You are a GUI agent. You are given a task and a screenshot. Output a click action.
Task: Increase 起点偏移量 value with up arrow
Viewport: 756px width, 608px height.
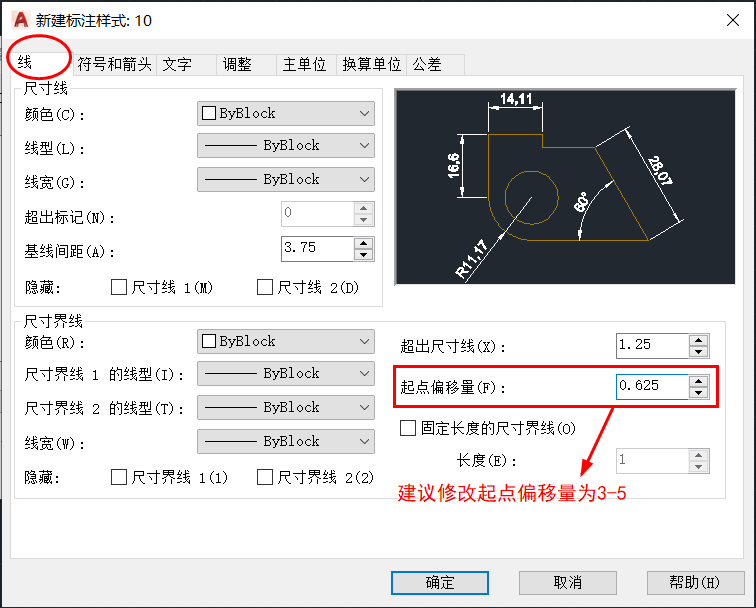[699, 381]
